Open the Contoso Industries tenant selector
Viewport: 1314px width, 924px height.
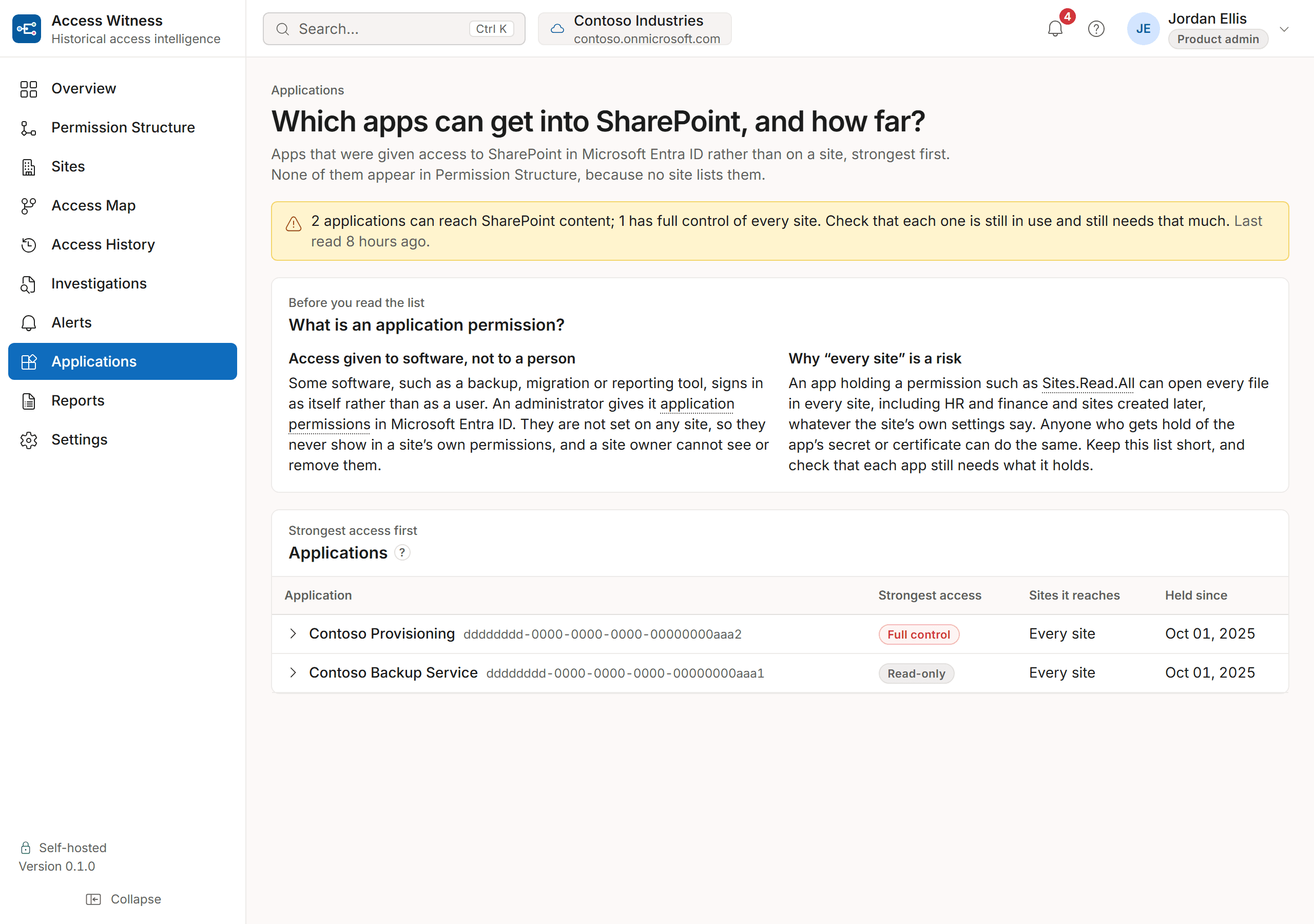[635, 29]
